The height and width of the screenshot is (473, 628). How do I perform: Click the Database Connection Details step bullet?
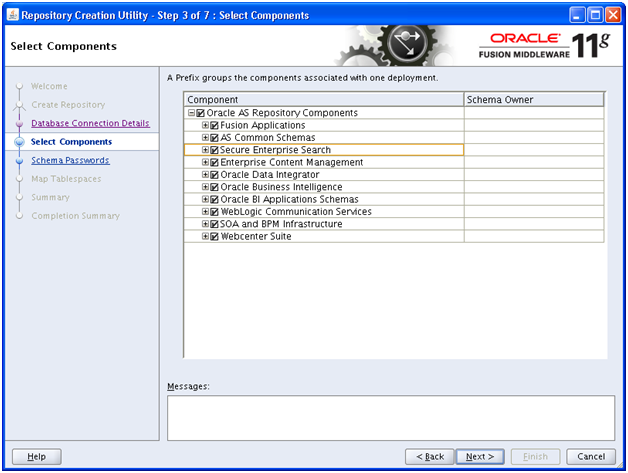19,124
